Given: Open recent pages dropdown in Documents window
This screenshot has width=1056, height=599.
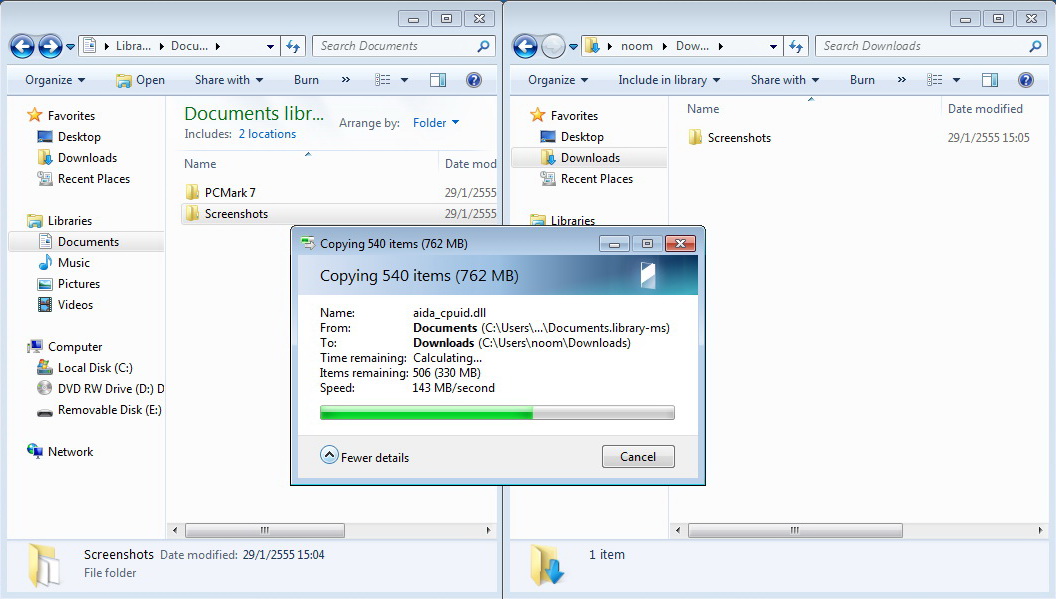Looking at the screenshot, I should (70, 46).
